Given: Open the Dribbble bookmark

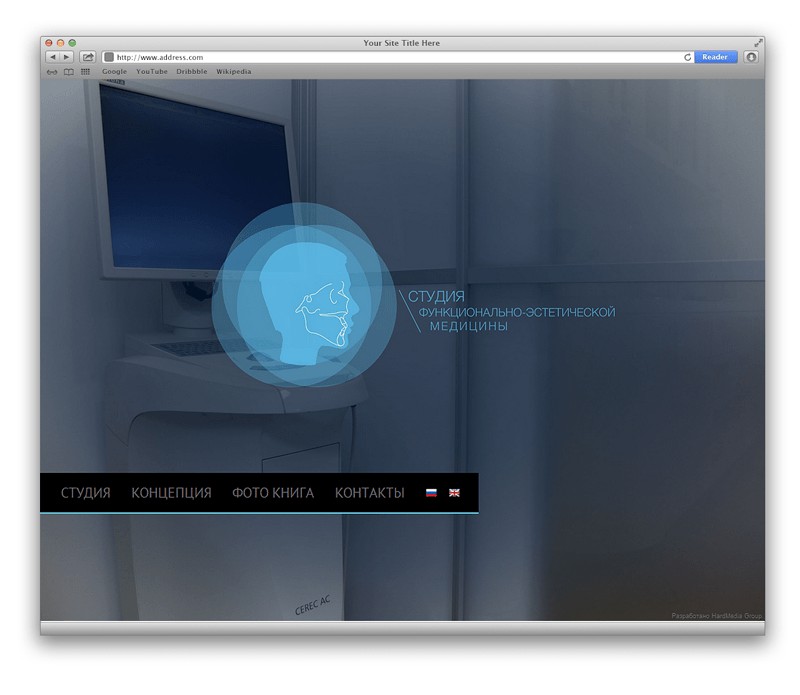Looking at the screenshot, I should pos(192,71).
